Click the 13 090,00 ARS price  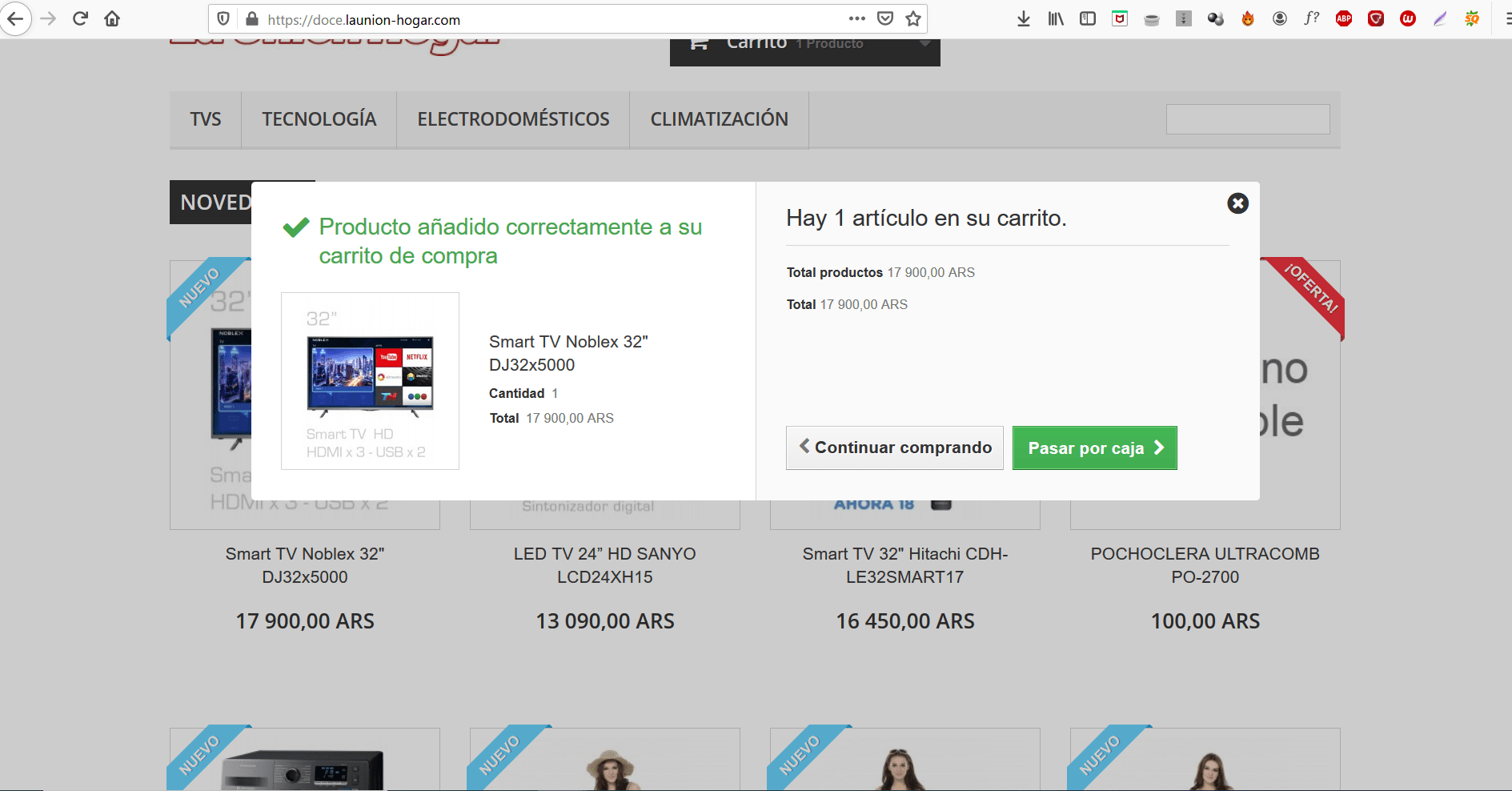click(x=605, y=621)
